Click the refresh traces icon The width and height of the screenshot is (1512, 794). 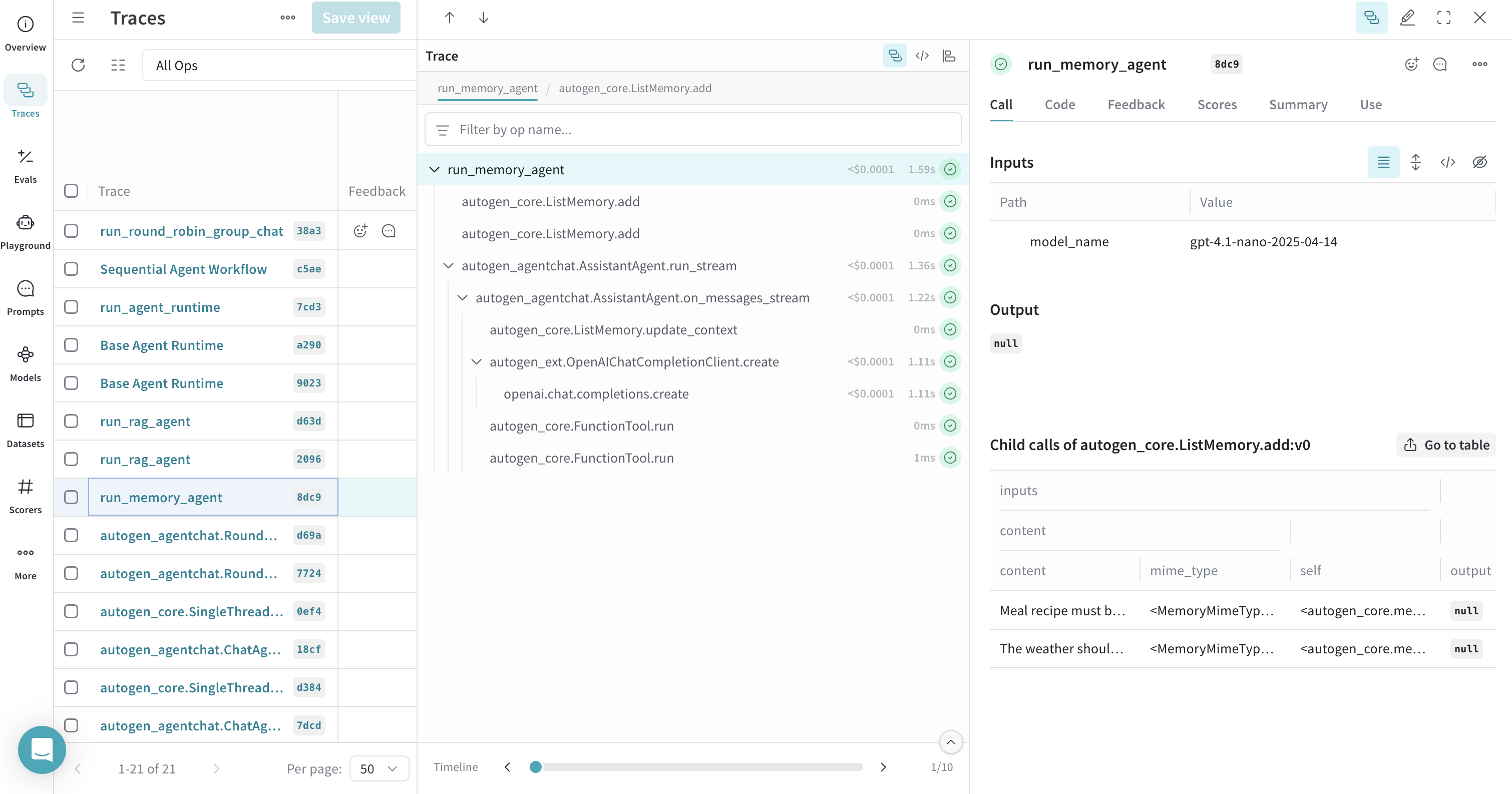[x=78, y=65]
